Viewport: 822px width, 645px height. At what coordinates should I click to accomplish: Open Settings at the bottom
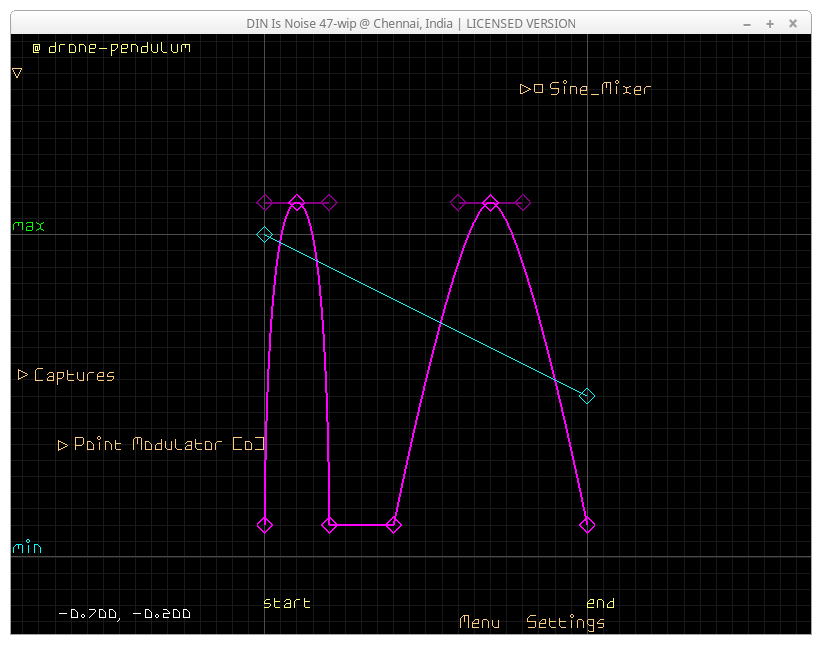(x=565, y=623)
